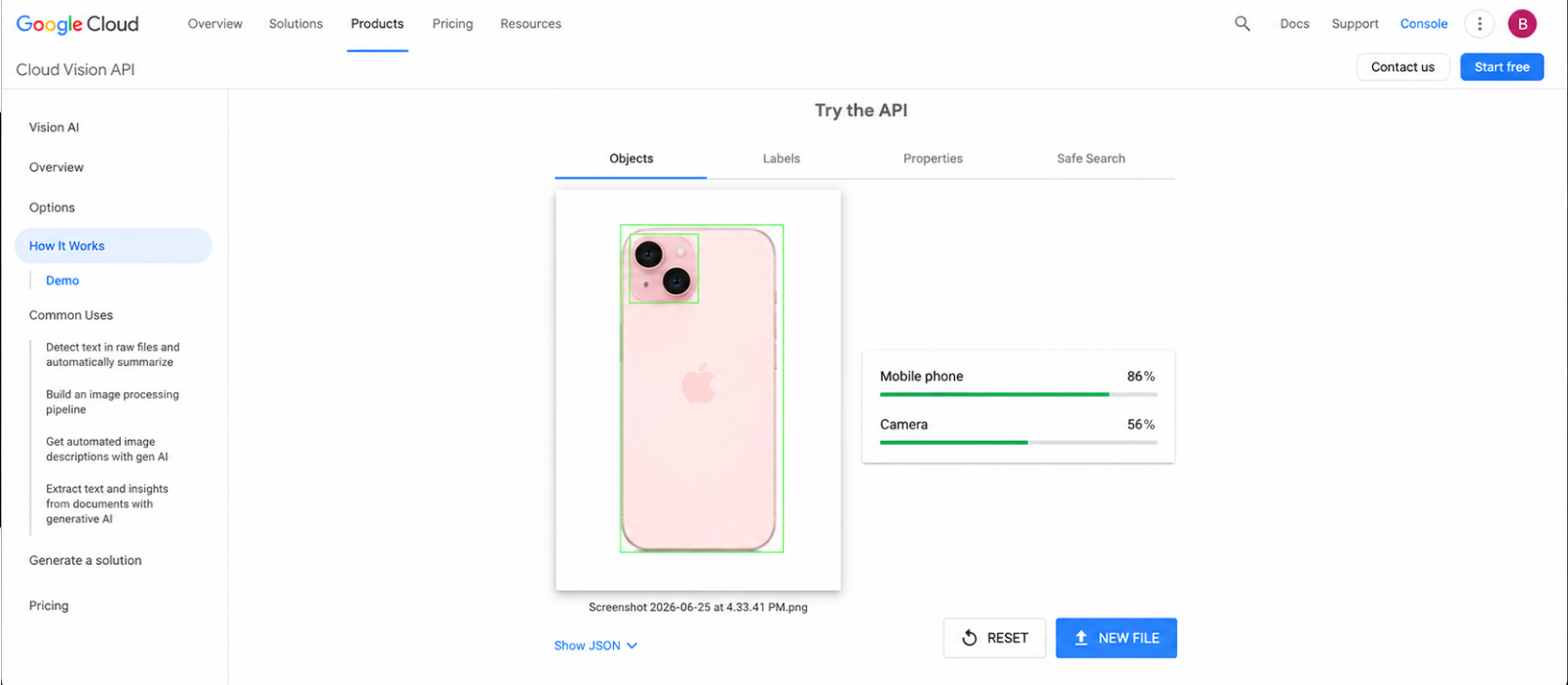Open the account avatar with letter B
1568x685 pixels.
pos(1522,24)
